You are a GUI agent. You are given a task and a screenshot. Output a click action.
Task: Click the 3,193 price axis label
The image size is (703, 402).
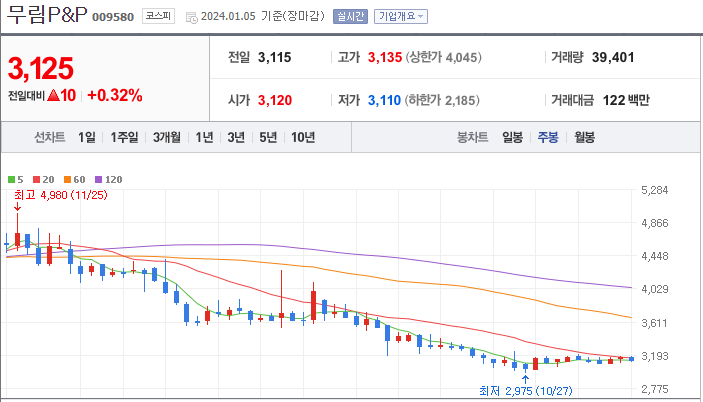tap(655, 356)
